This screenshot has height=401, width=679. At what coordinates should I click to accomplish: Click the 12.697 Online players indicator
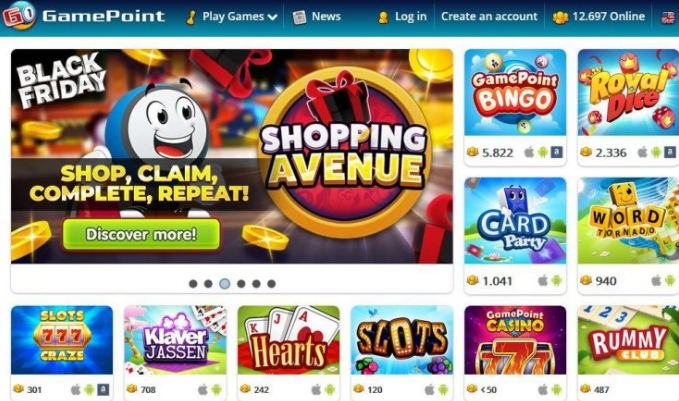[598, 17]
